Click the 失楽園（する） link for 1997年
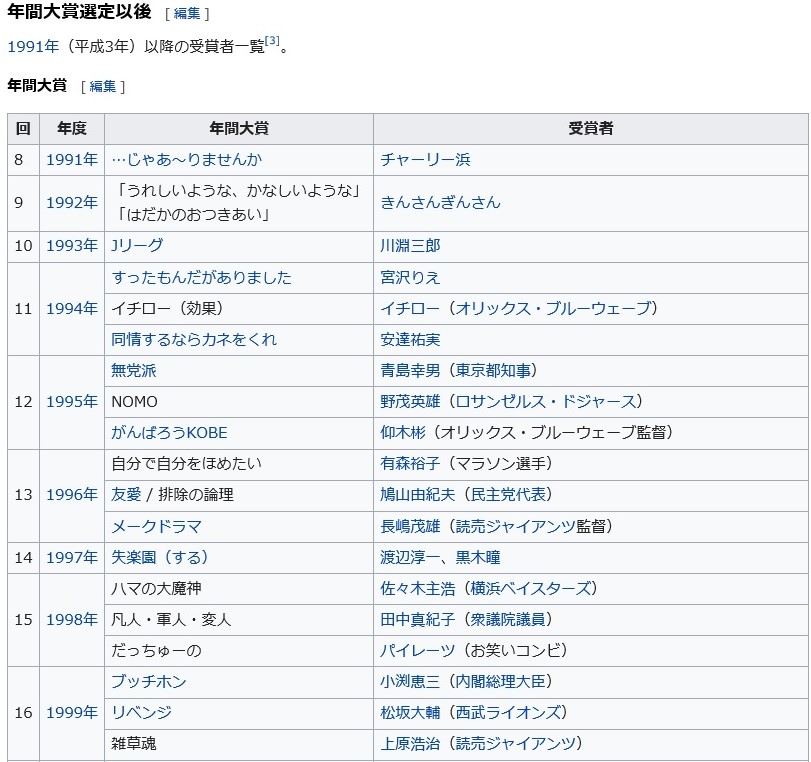This screenshot has height=762, width=811. coord(156,558)
